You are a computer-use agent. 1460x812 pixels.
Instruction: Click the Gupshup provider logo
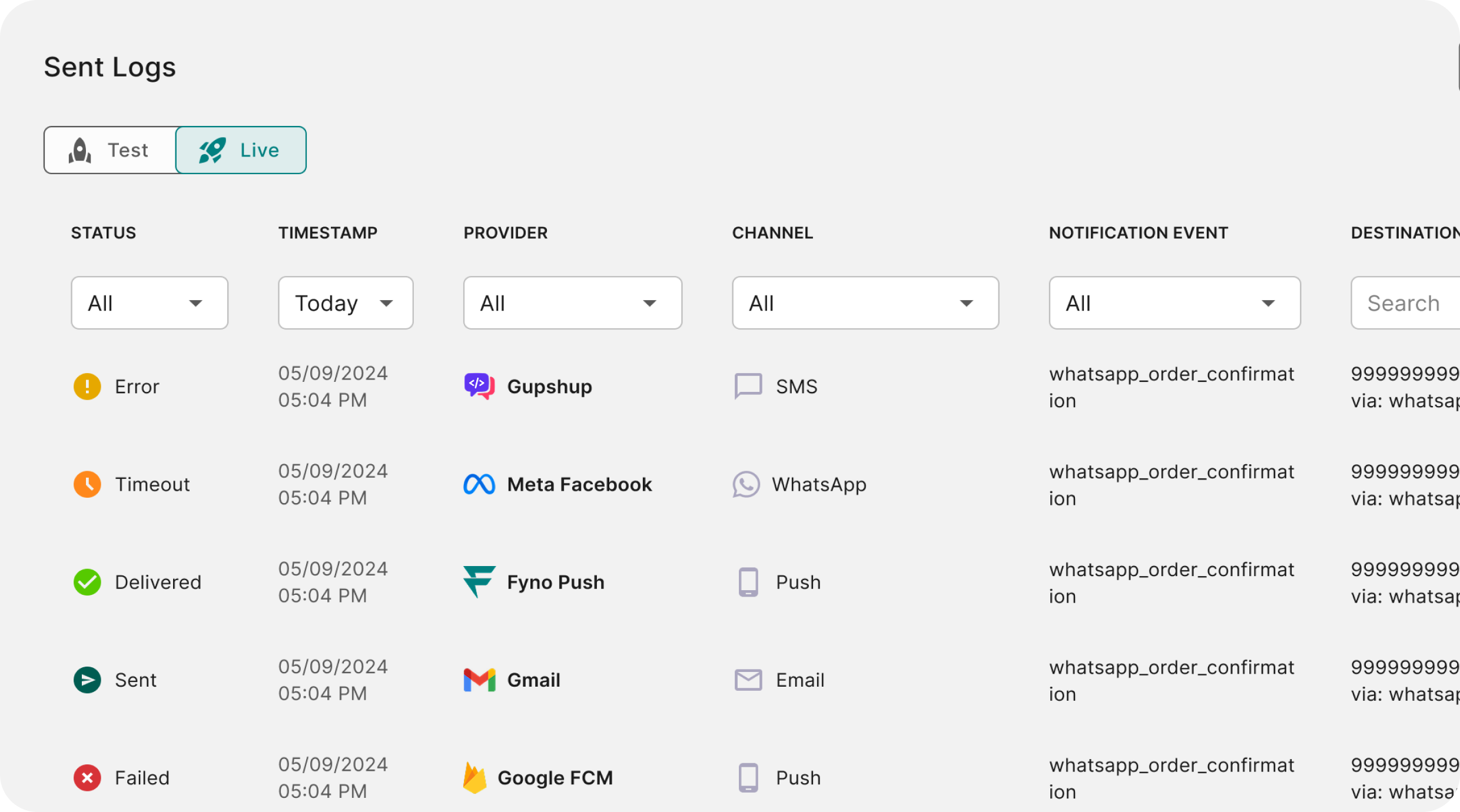[479, 387]
